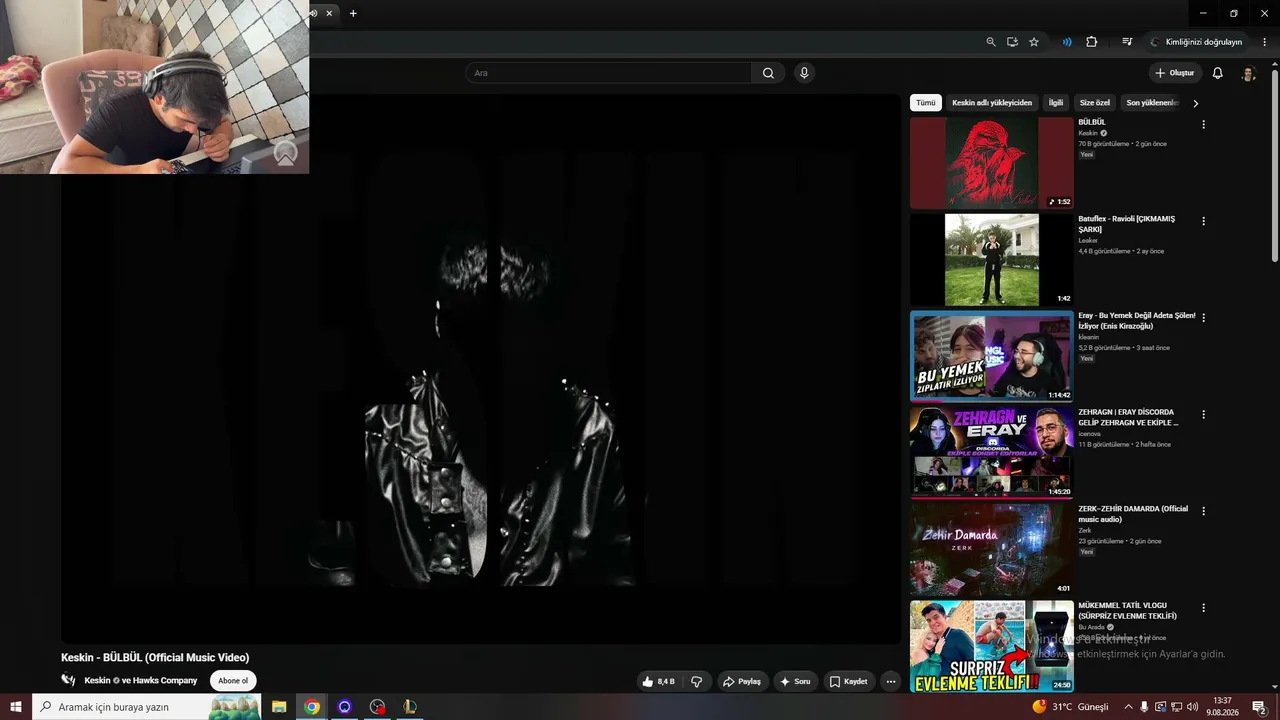Switch to Chrome on the taskbar

point(312,707)
